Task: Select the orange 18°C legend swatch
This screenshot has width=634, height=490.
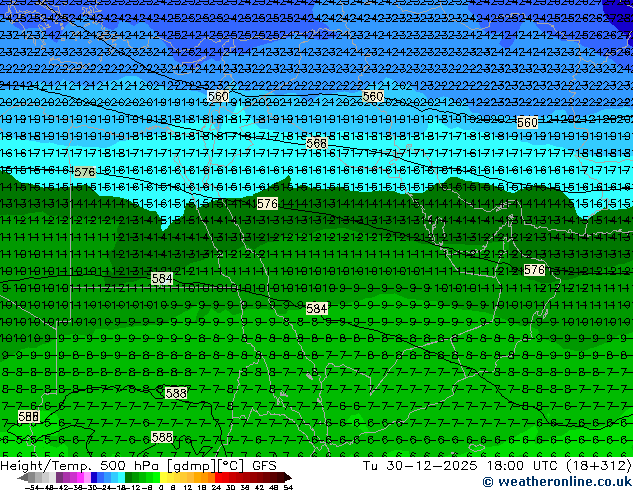Action: click(205, 477)
